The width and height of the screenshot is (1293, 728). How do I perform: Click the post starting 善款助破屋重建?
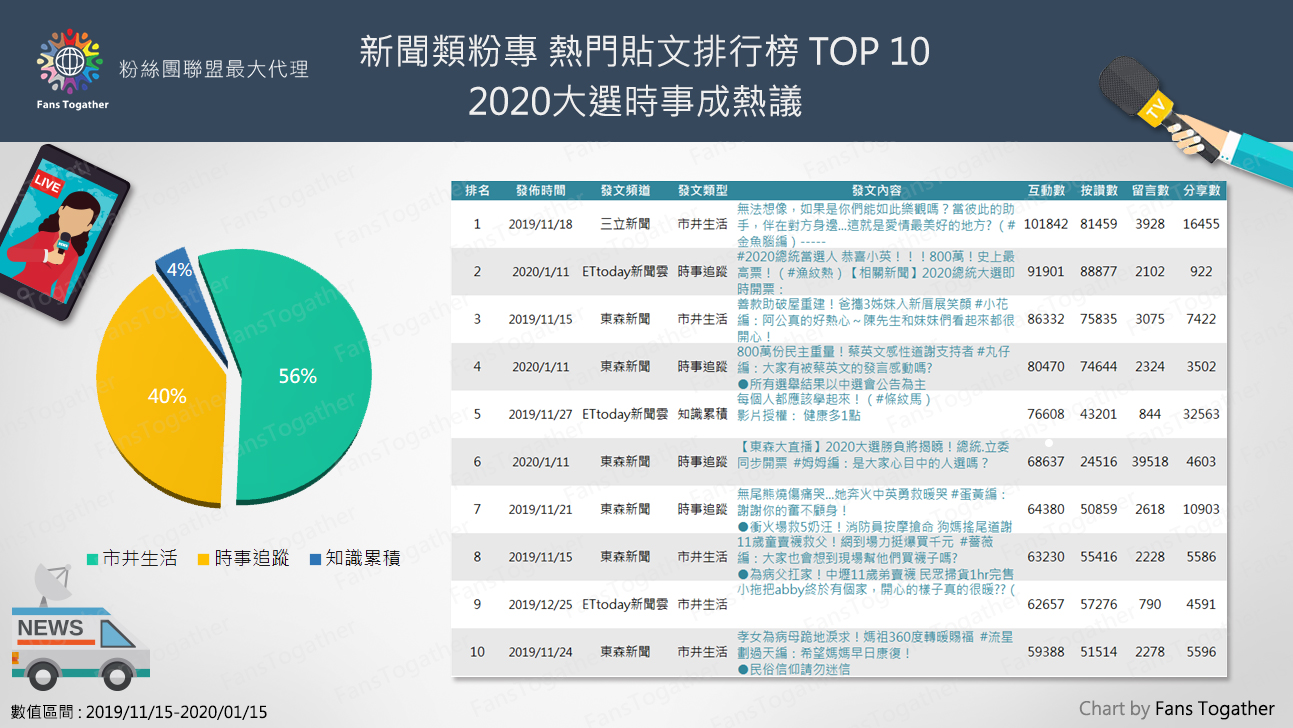point(876,320)
